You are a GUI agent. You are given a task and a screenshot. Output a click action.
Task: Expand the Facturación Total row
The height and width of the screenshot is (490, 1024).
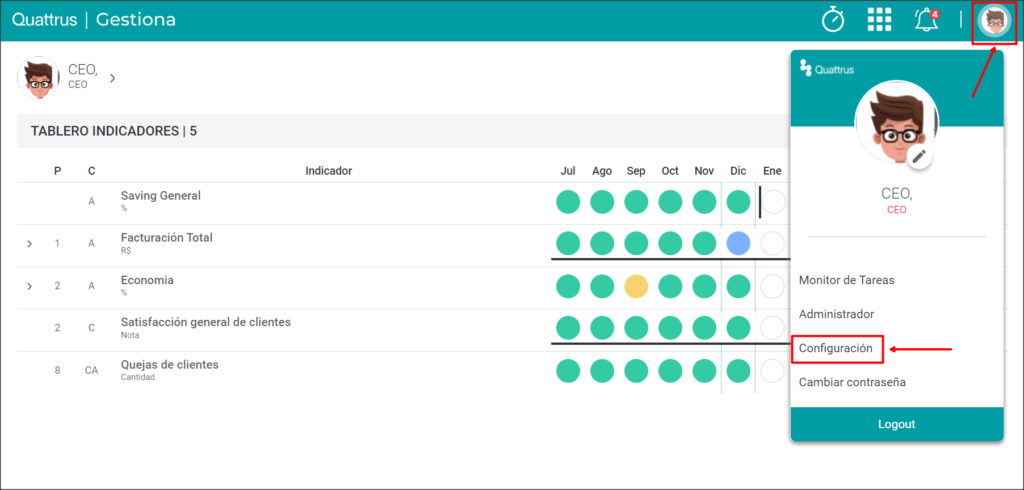click(x=29, y=244)
